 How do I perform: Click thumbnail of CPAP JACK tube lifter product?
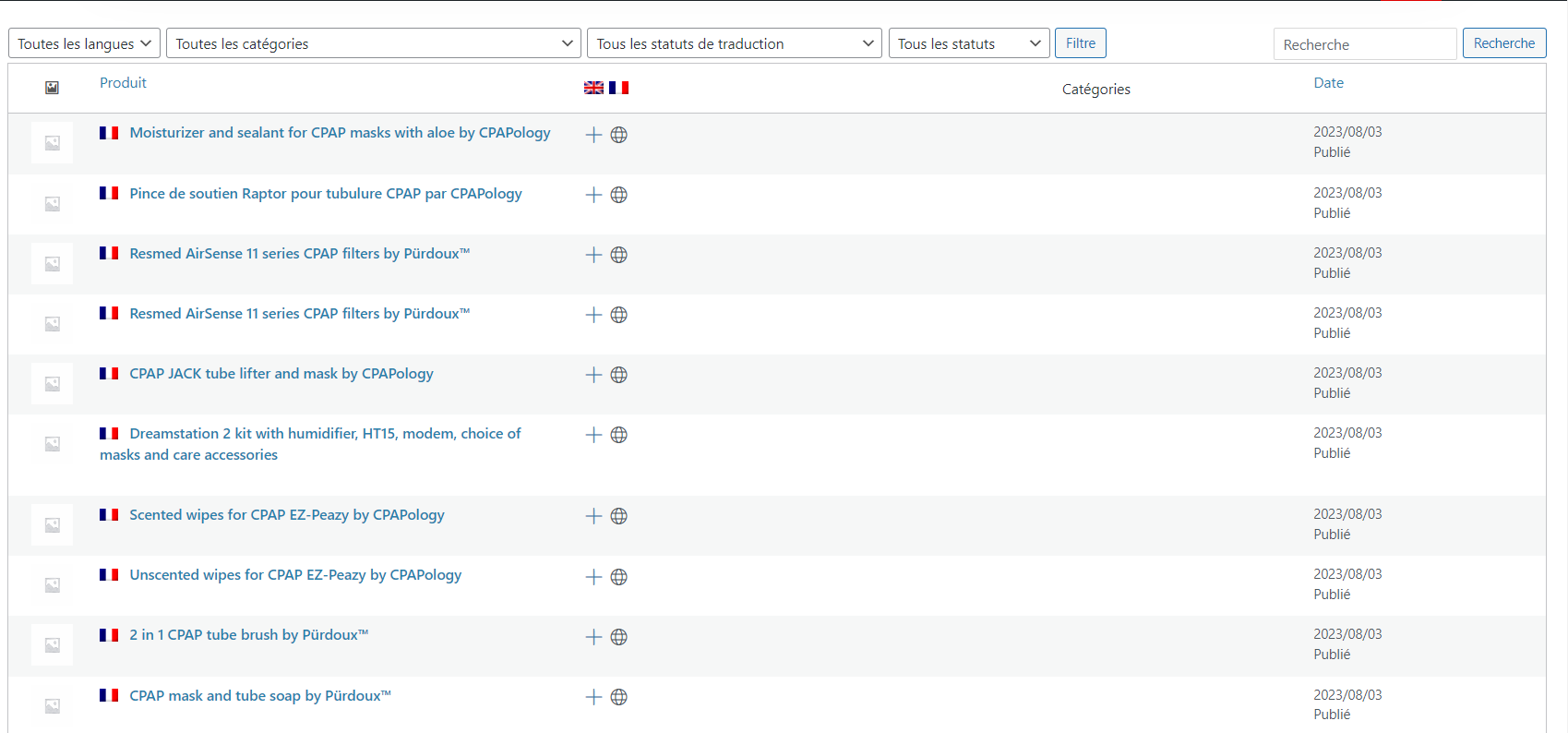tap(53, 383)
